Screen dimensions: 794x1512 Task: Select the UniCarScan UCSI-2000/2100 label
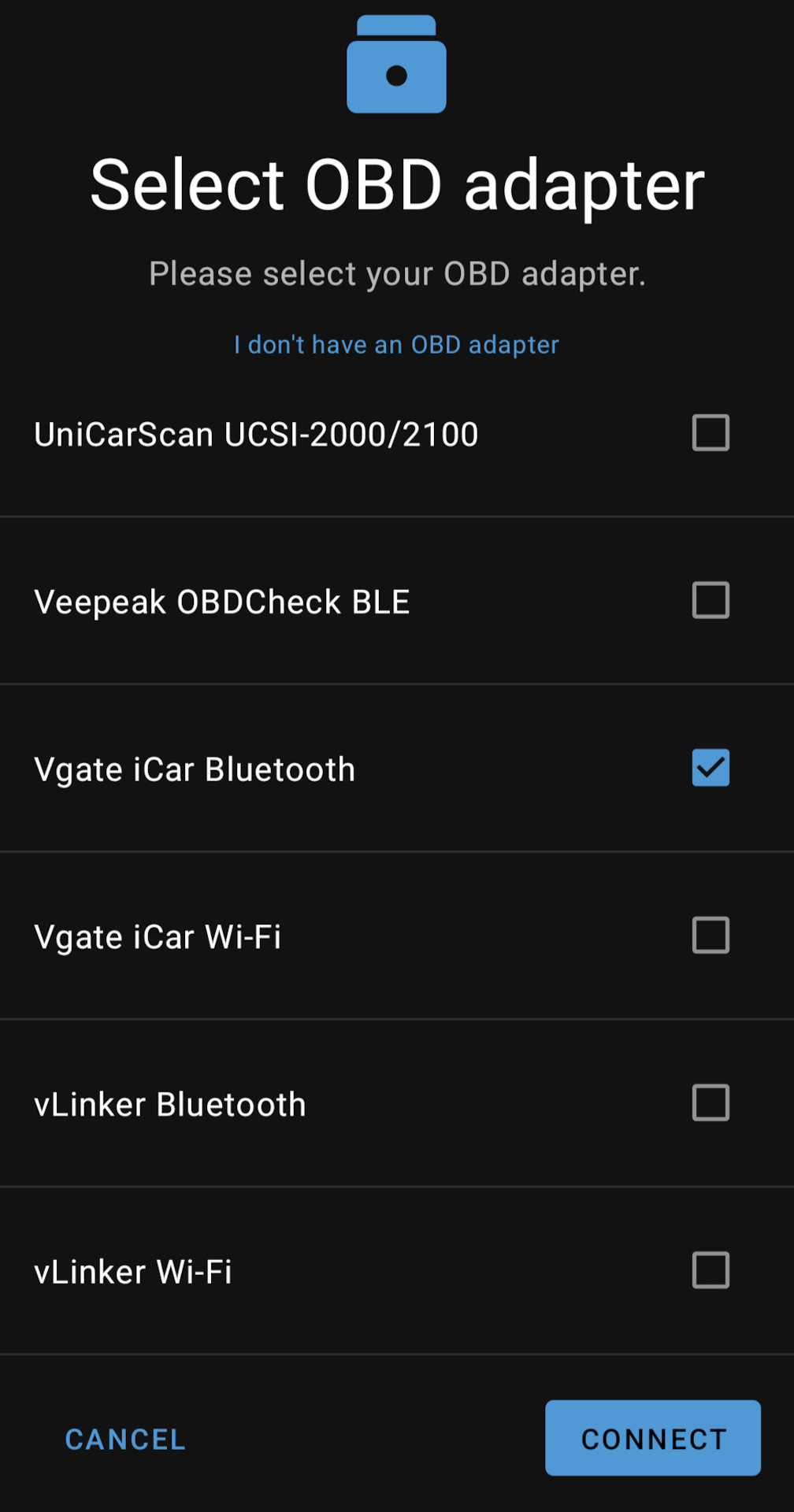point(256,435)
